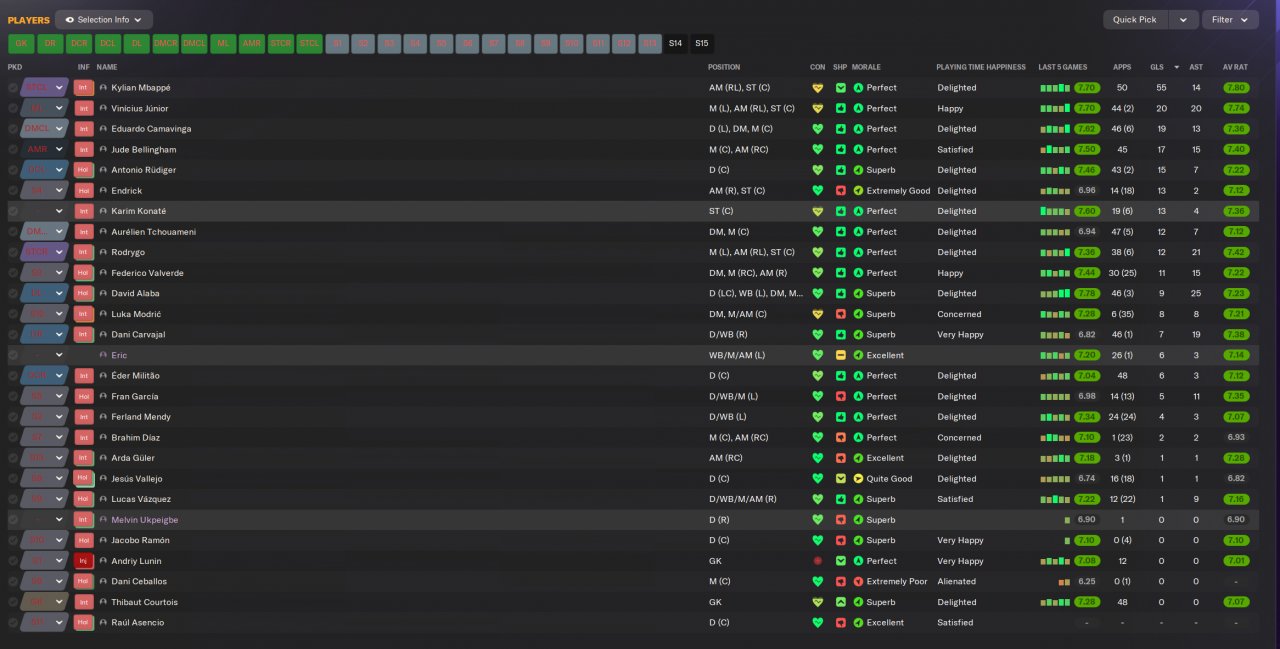Click Jude Bellingham's Int status badge

point(84,150)
